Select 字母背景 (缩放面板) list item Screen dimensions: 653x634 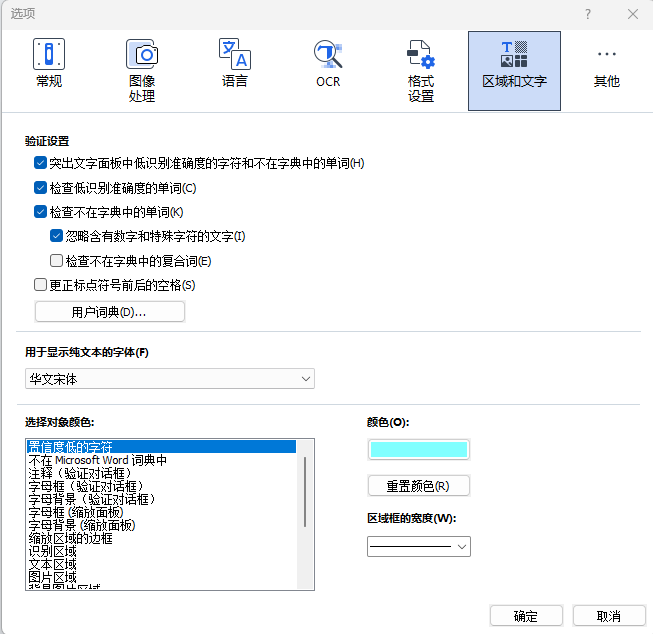coord(162,525)
